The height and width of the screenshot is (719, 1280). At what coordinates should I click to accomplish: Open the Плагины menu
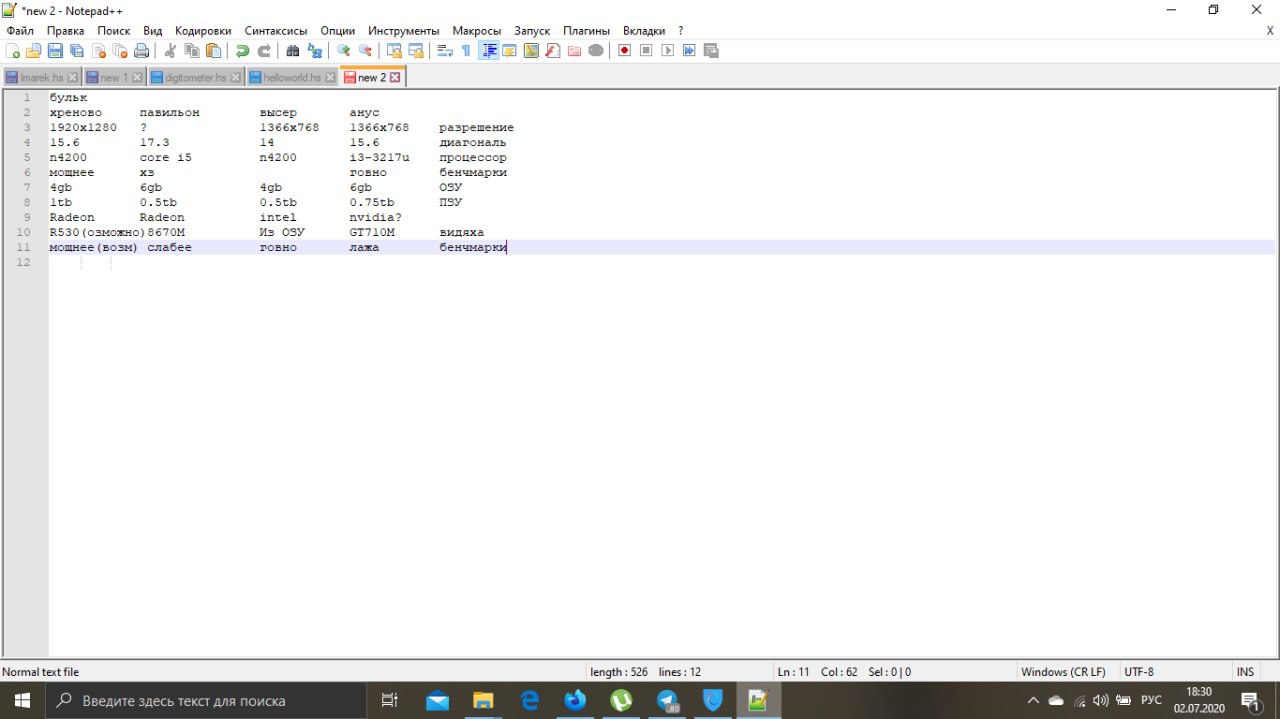[x=586, y=31]
